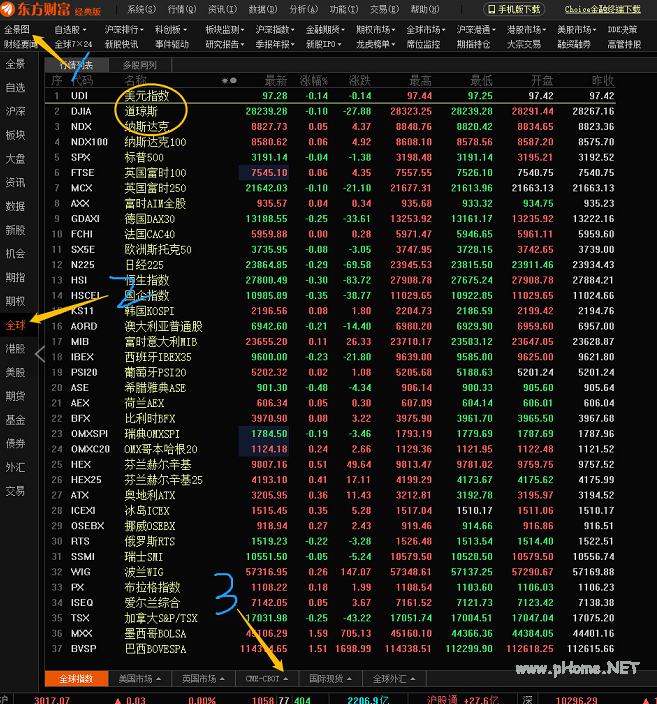Expand the 沪深港通 dropdown
The image size is (657, 704).
(x=476, y=30)
